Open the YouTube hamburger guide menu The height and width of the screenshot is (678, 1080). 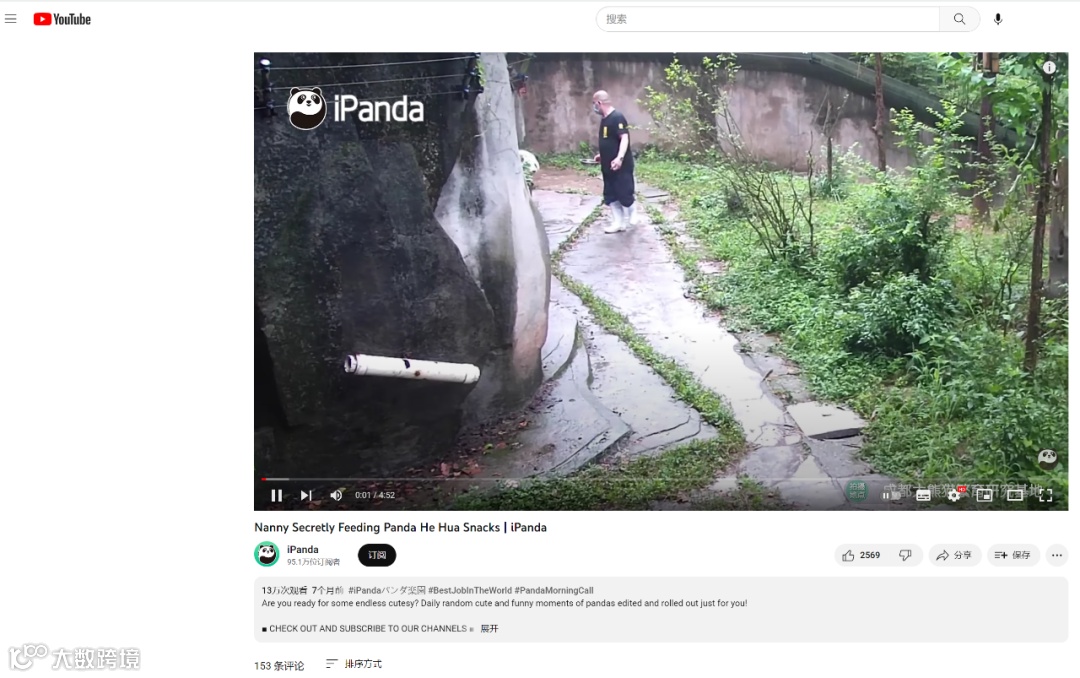[x=10, y=19]
